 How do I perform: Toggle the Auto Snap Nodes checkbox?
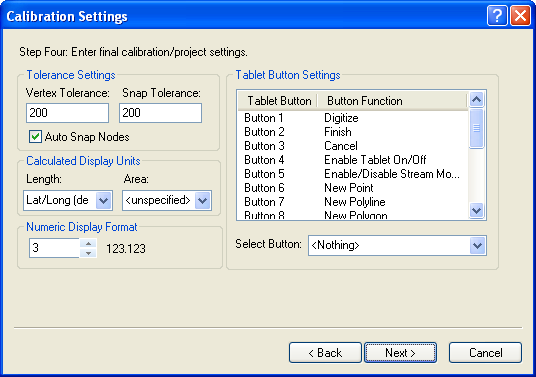pyautogui.click(x=35, y=136)
